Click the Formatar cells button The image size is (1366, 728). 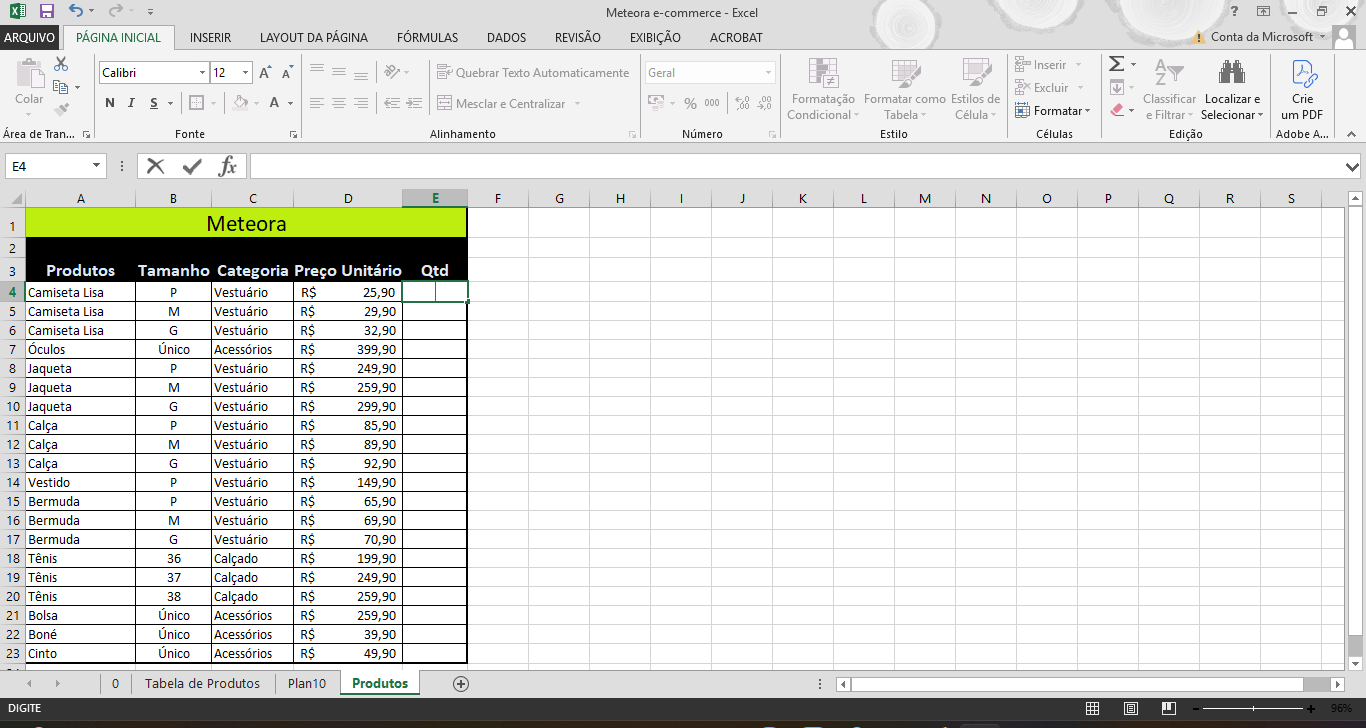tap(1053, 111)
